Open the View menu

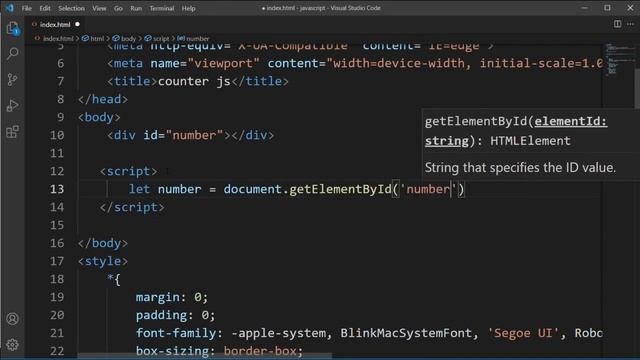click(99, 8)
